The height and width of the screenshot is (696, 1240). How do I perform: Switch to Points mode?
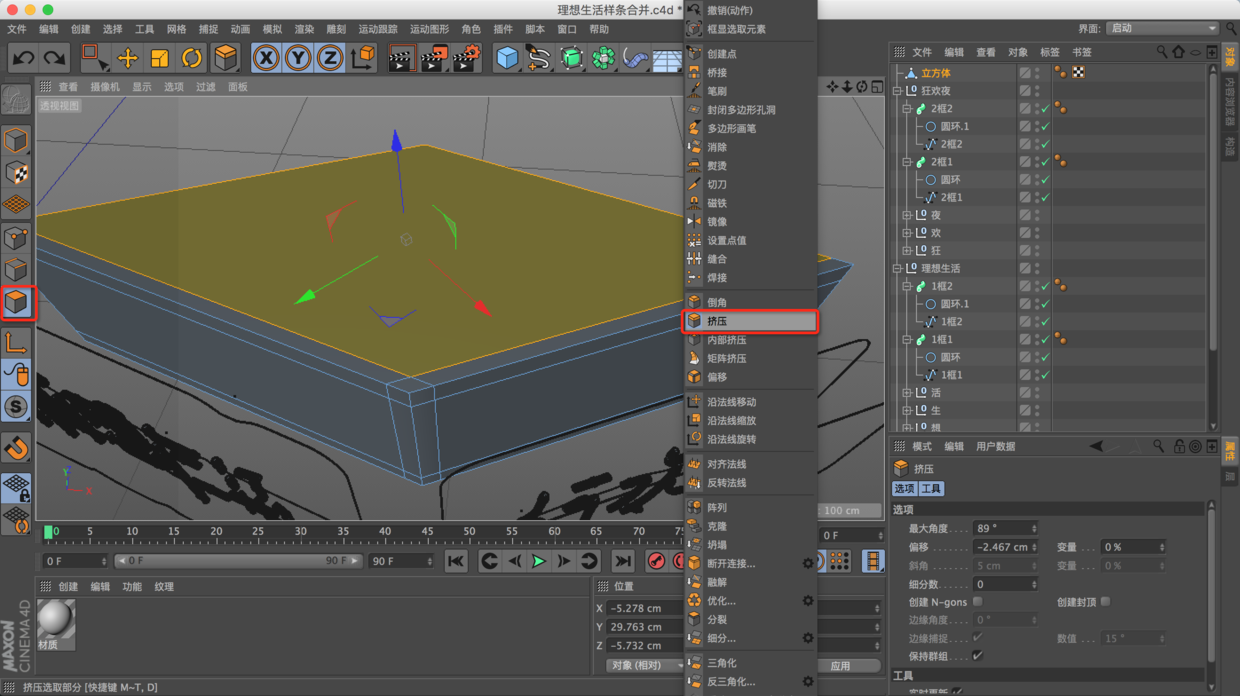(x=15, y=238)
